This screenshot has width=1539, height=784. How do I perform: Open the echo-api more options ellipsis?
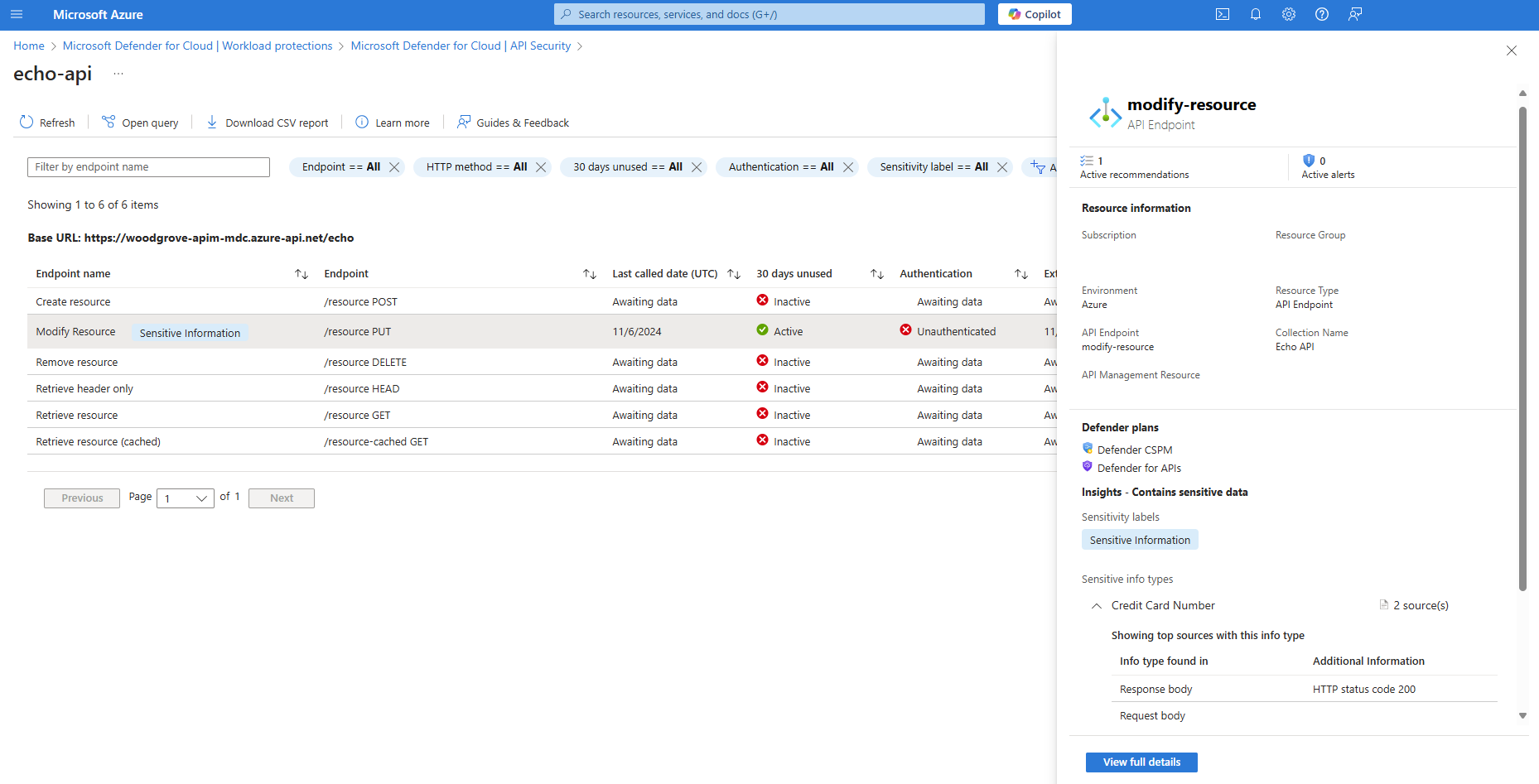click(x=118, y=74)
